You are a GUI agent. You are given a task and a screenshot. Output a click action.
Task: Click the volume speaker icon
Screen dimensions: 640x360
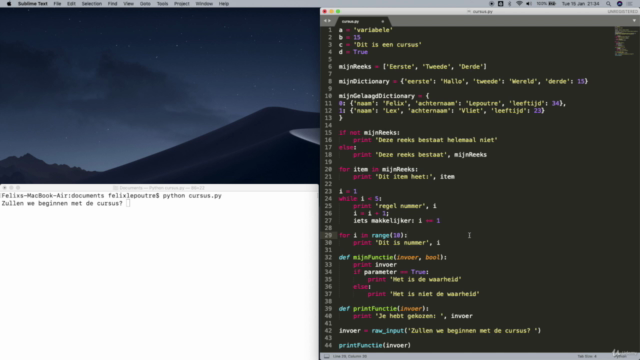pyautogui.click(x=529, y=4)
